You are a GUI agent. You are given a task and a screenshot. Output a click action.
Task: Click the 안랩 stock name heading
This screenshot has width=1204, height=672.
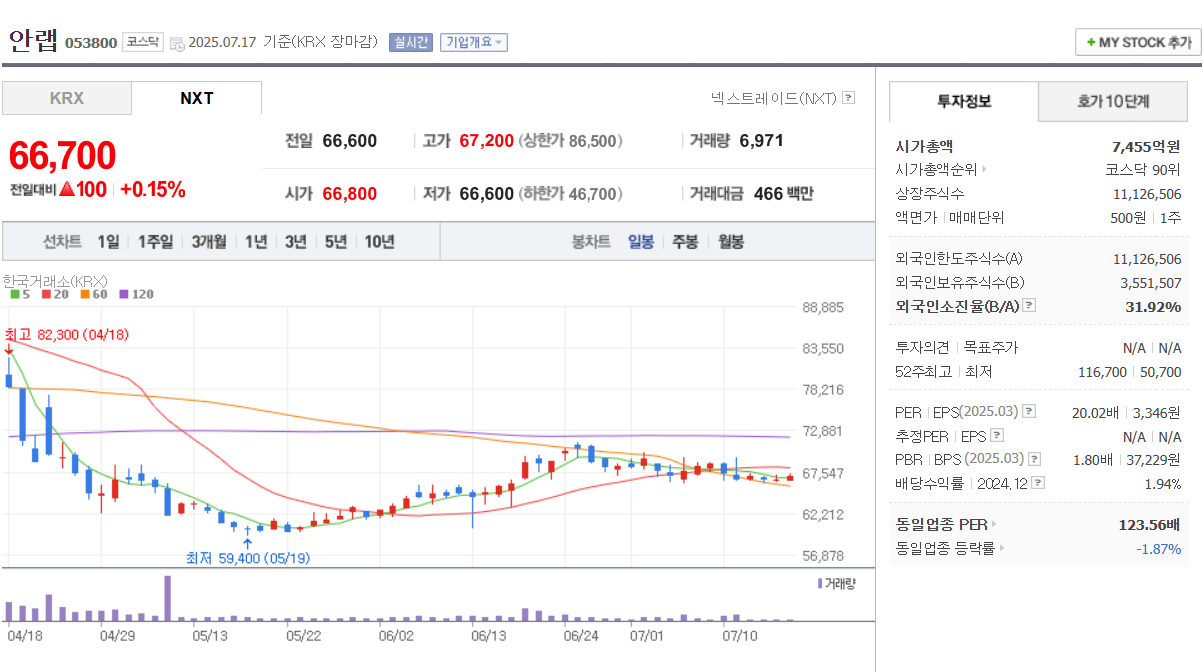coord(33,41)
